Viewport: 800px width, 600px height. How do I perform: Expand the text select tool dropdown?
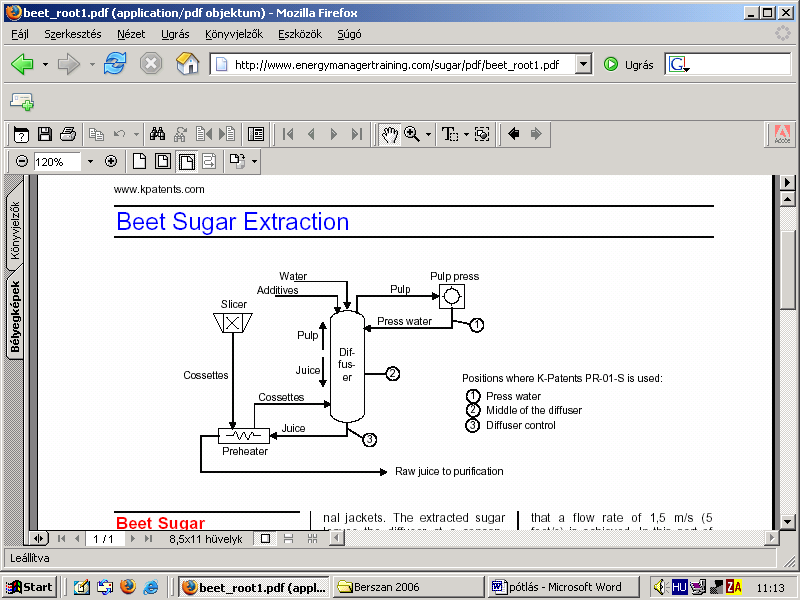[466, 134]
